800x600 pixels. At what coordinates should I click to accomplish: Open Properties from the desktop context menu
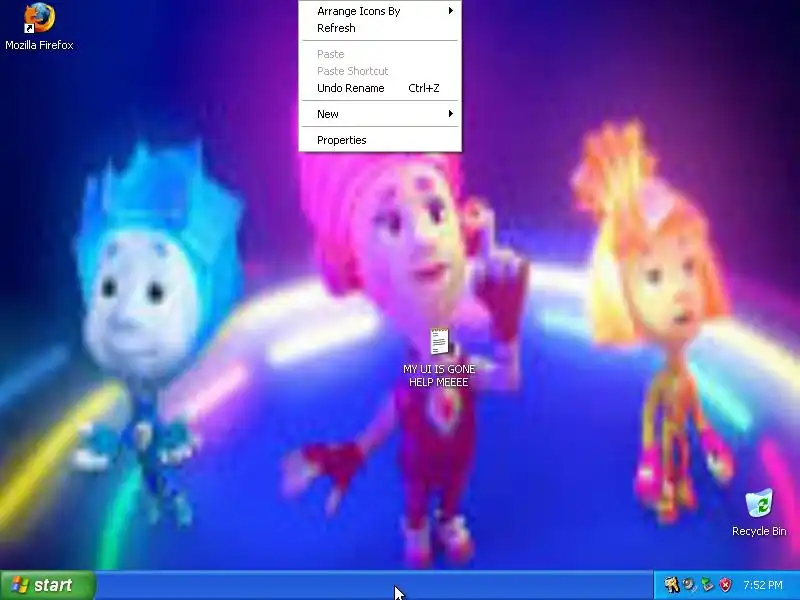pos(380,140)
